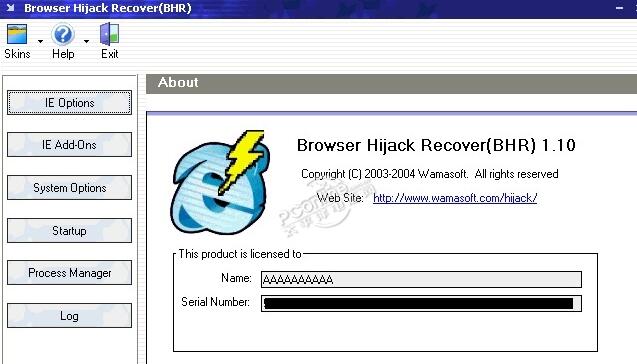
Task: Click the IE lightning bolt logo
Action: (x=220, y=182)
